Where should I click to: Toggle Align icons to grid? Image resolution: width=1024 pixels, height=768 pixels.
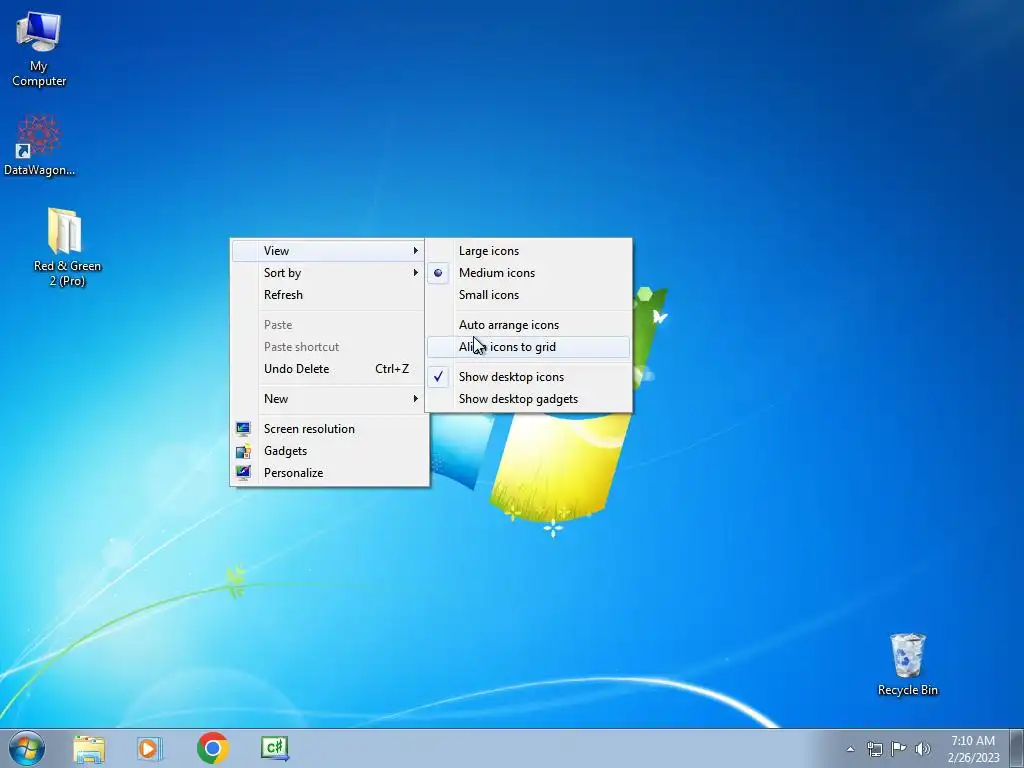528,347
